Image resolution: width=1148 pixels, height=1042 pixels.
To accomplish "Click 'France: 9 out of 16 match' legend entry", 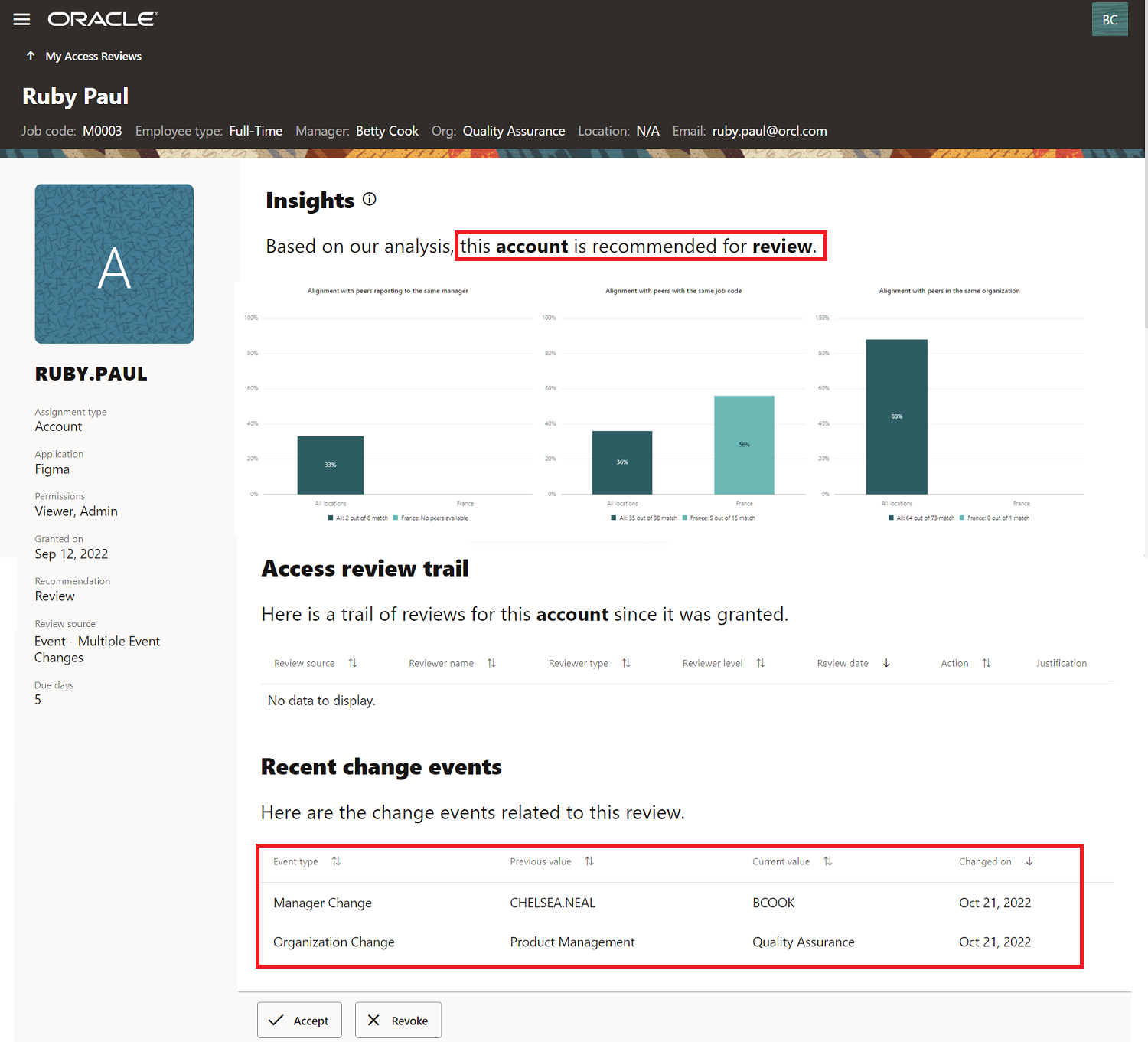I will pyautogui.click(x=719, y=518).
